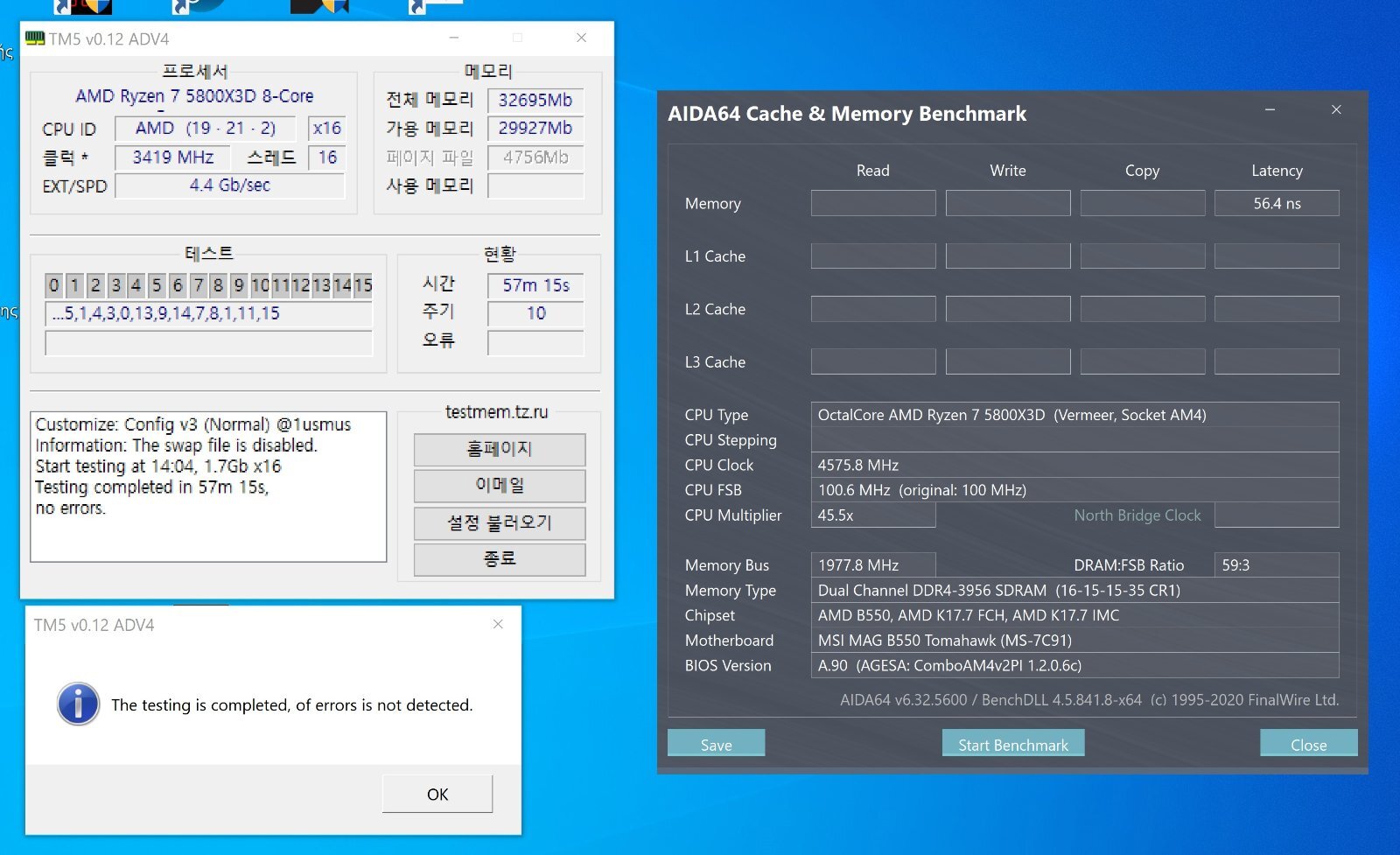The height and width of the screenshot is (855, 1400).
Task: Click the CPU Clock 4575.8 MHz value
Action: (1074, 465)
